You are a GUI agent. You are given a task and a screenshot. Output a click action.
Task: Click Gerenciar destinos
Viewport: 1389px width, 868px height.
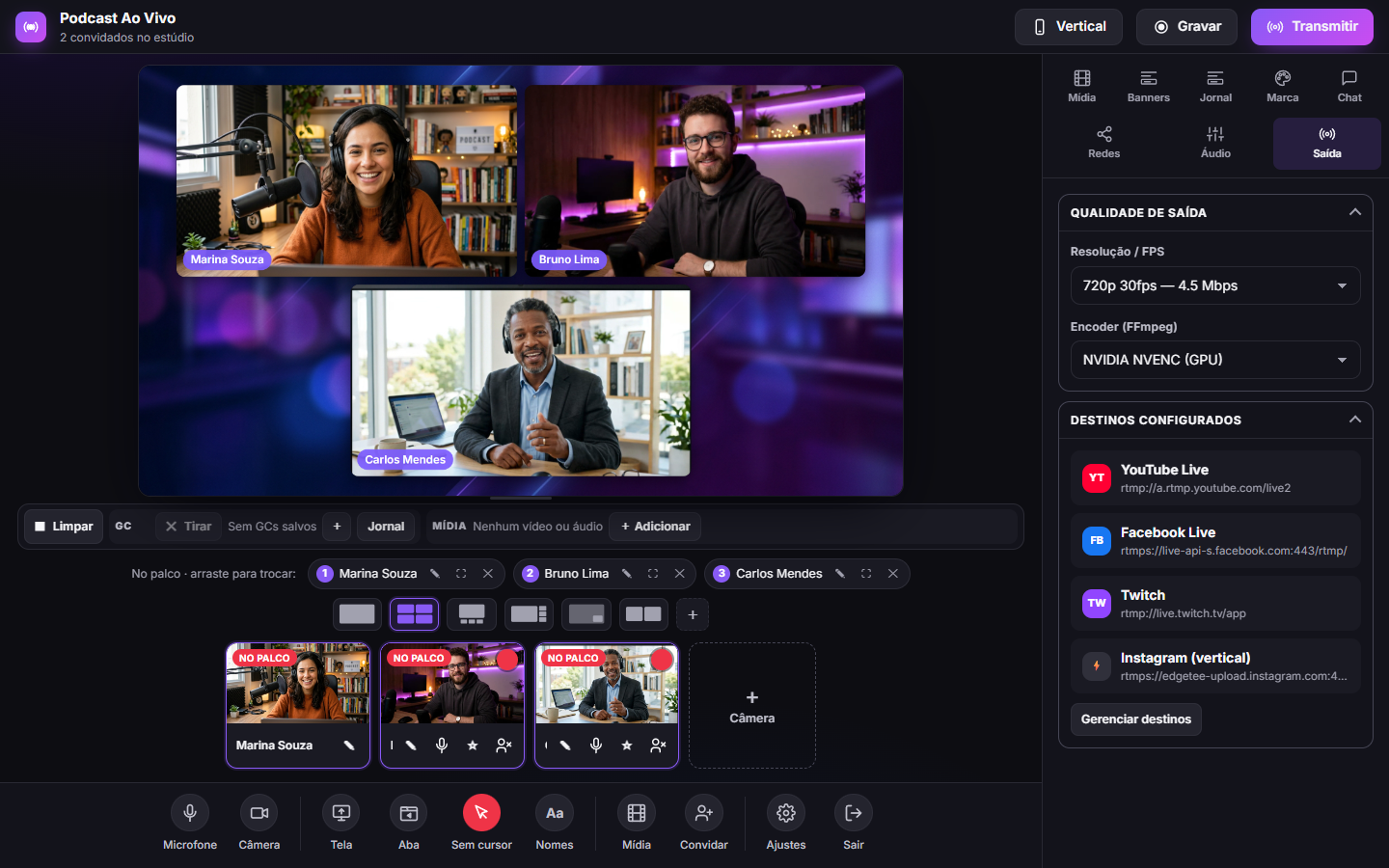coord(1136,719)
